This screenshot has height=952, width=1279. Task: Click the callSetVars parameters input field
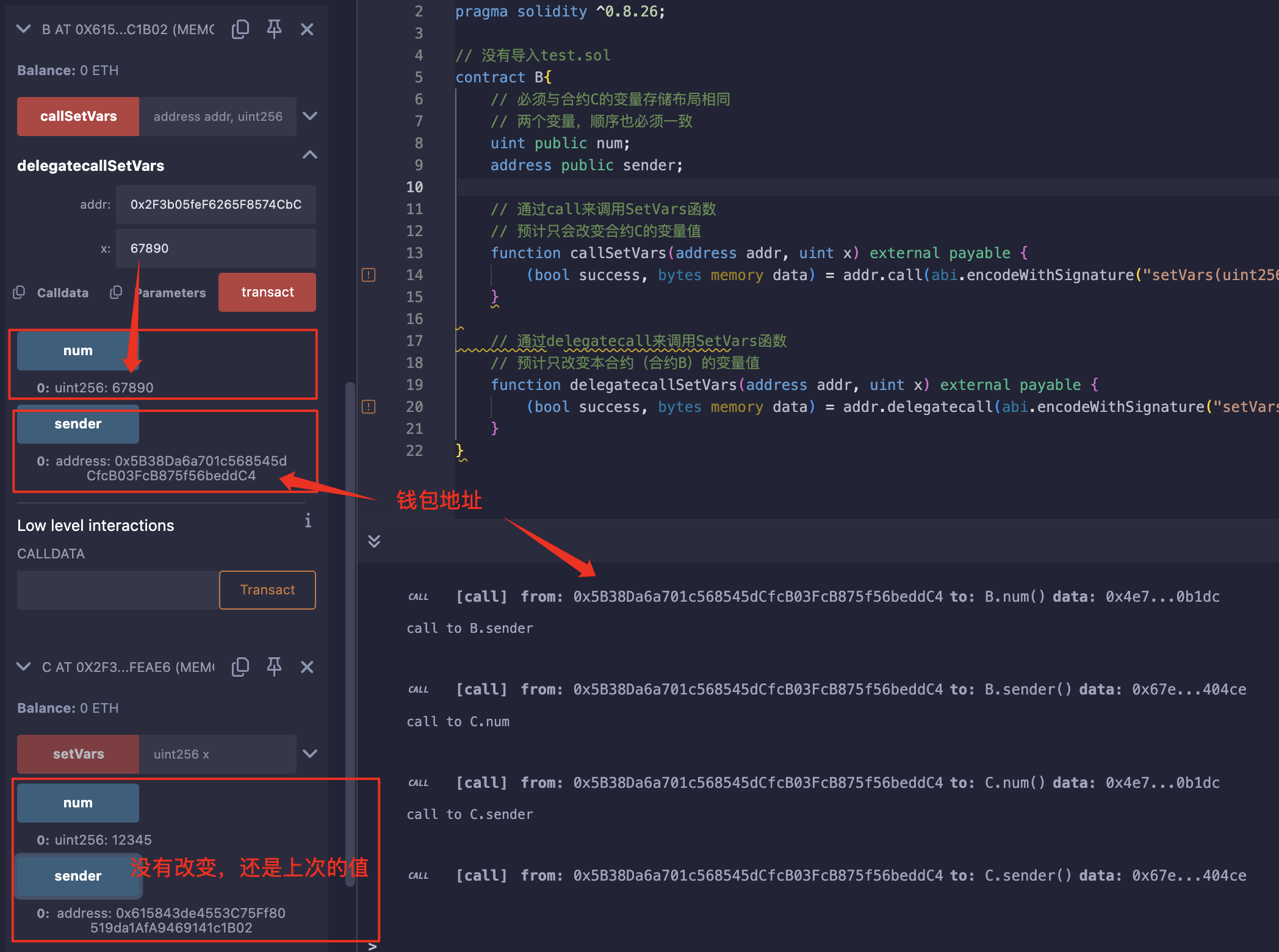tap(217, 116)
